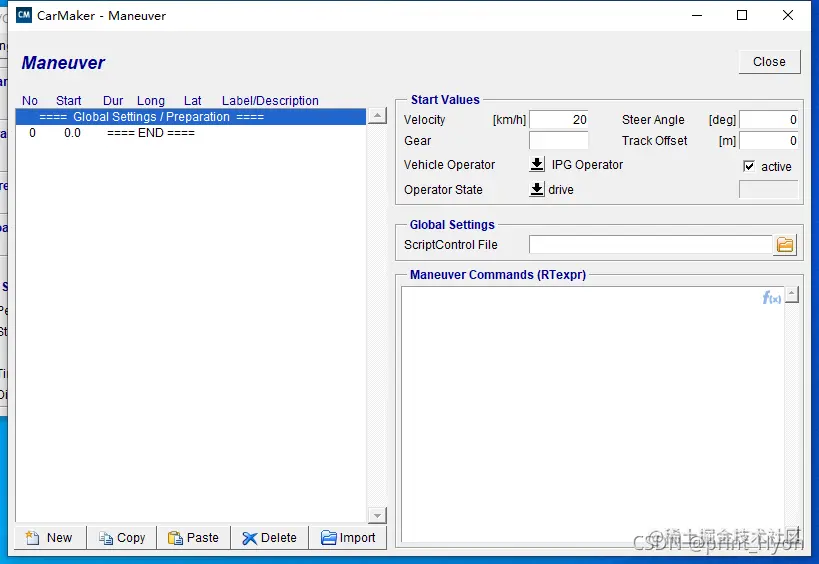Open the Operator State dropdown arrow
Screen dimensions: 819x564
click(537, 189)
